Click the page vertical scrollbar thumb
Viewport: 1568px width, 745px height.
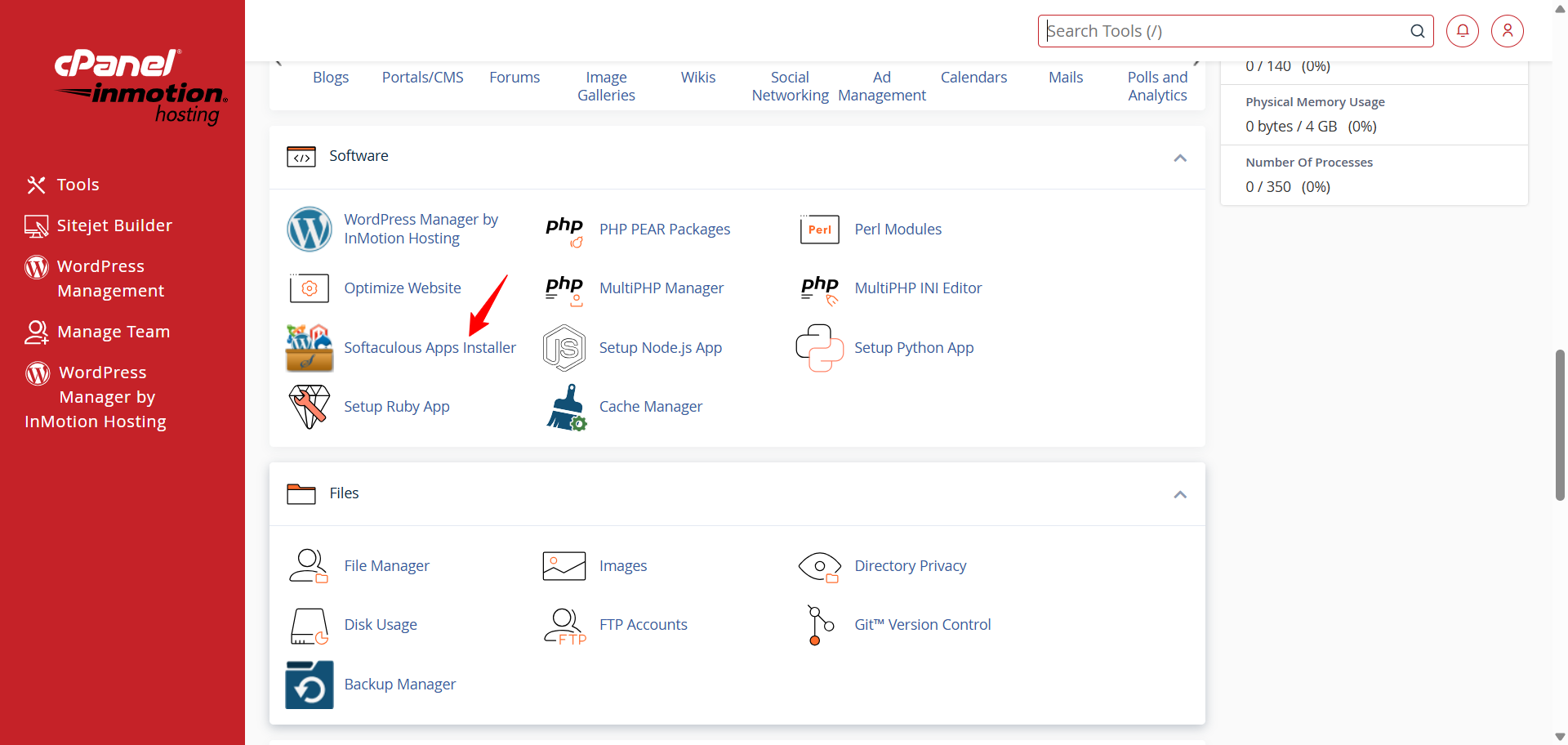pyautogui.click(x=1560, y=425)
